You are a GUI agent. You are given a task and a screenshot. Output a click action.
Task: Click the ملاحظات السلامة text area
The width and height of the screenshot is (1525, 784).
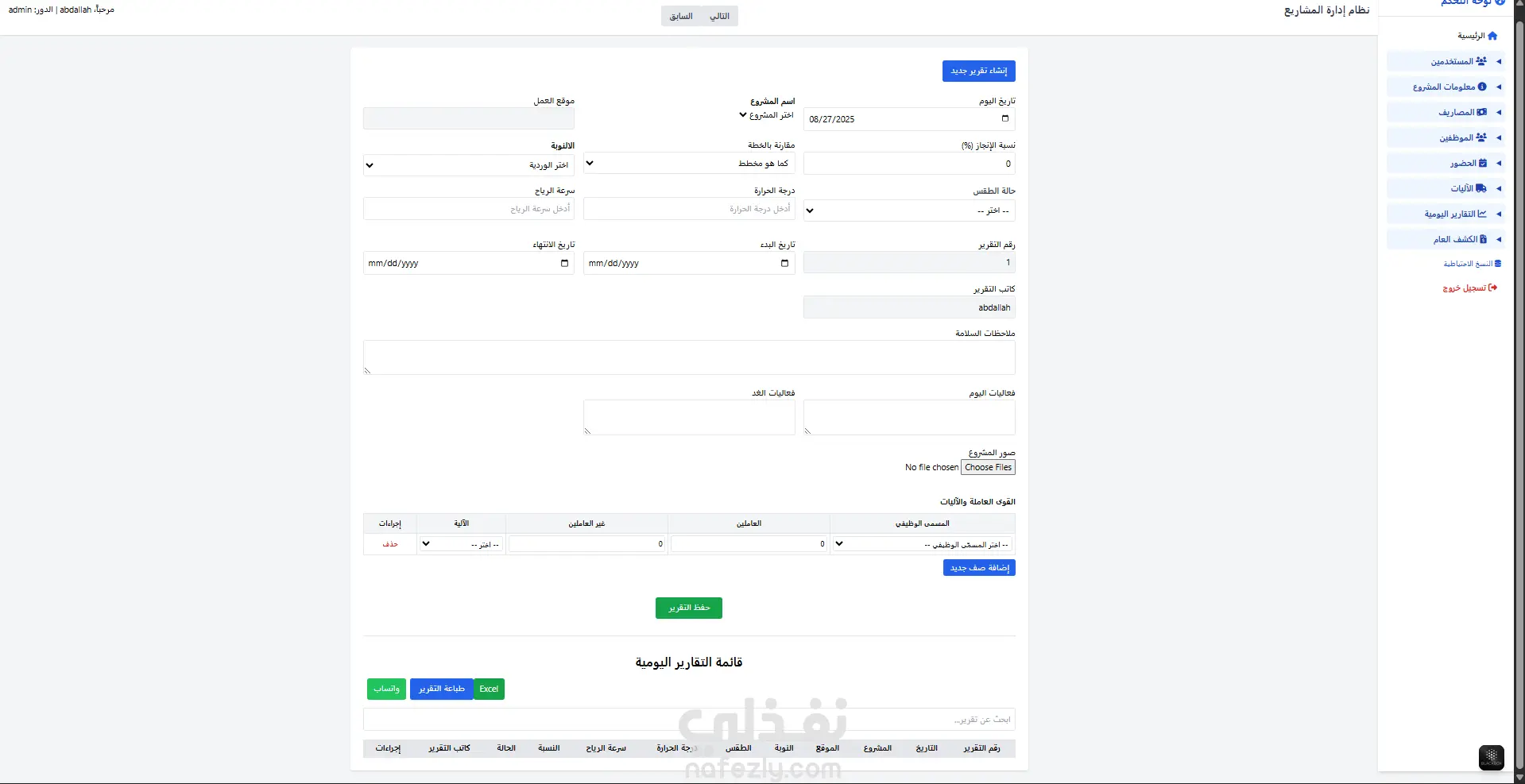click(x=689, y=357)
